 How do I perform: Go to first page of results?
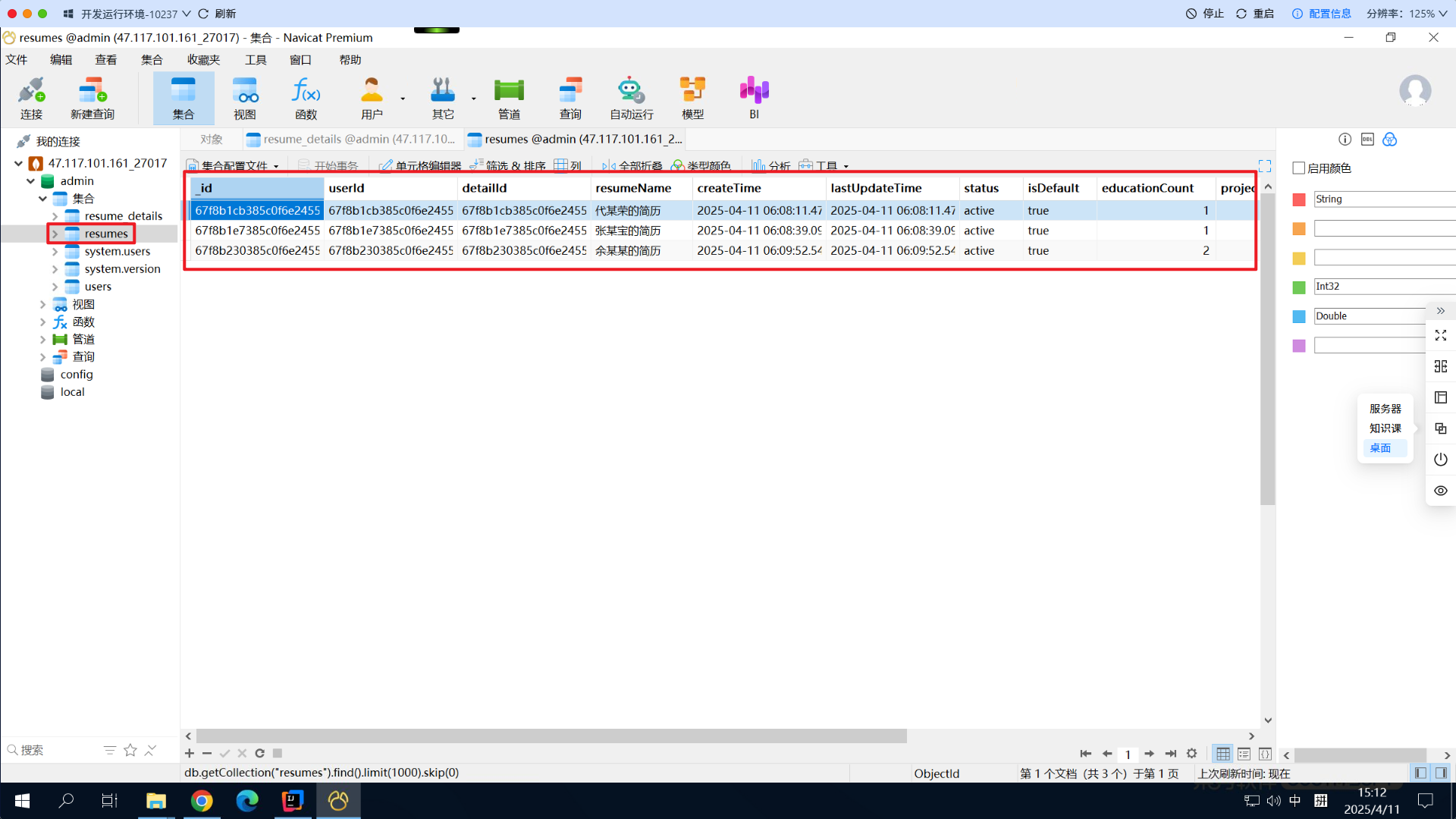point(1086,754)
